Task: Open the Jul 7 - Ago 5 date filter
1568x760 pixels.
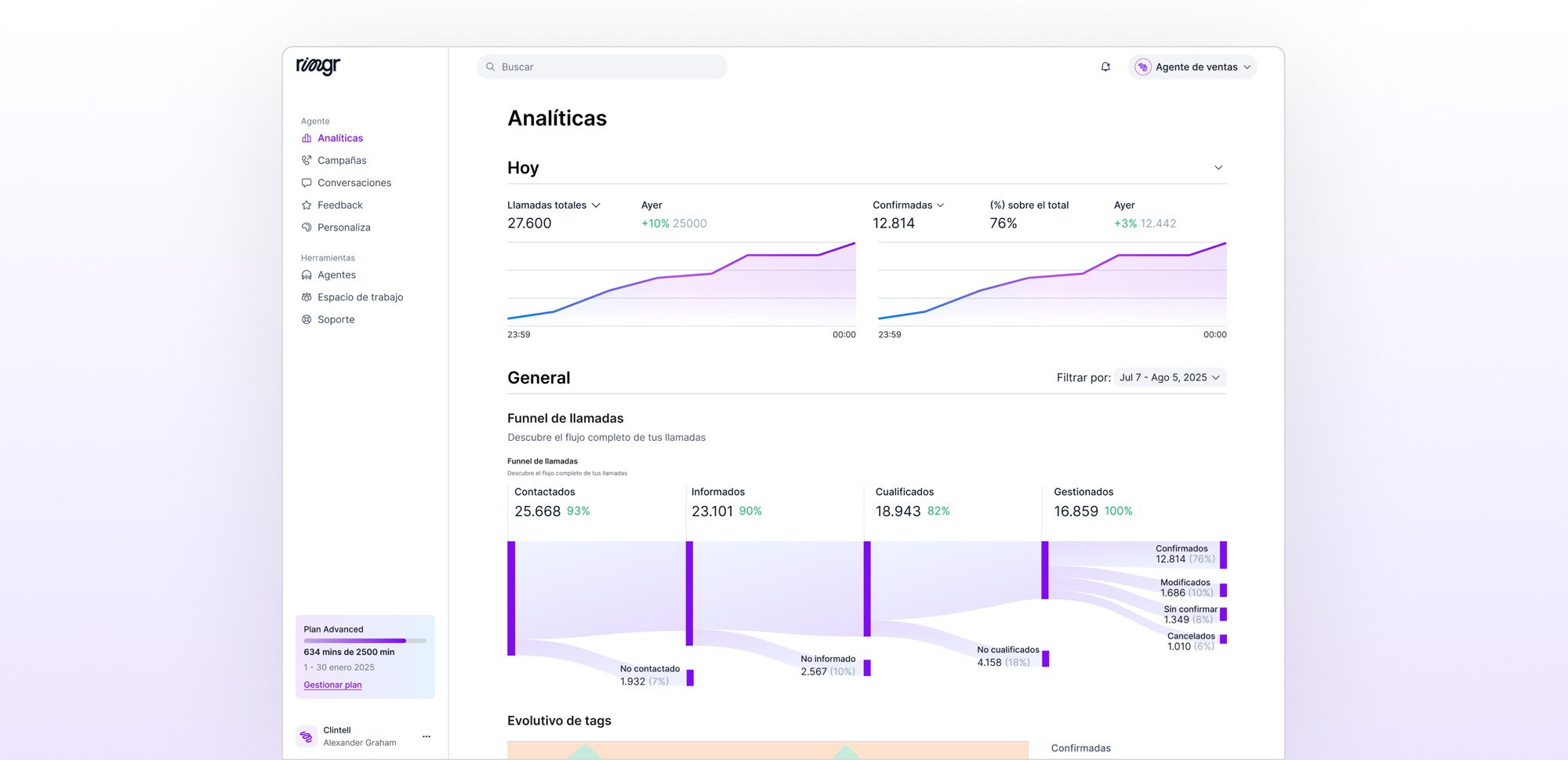Action: [x=1169, y=377]
